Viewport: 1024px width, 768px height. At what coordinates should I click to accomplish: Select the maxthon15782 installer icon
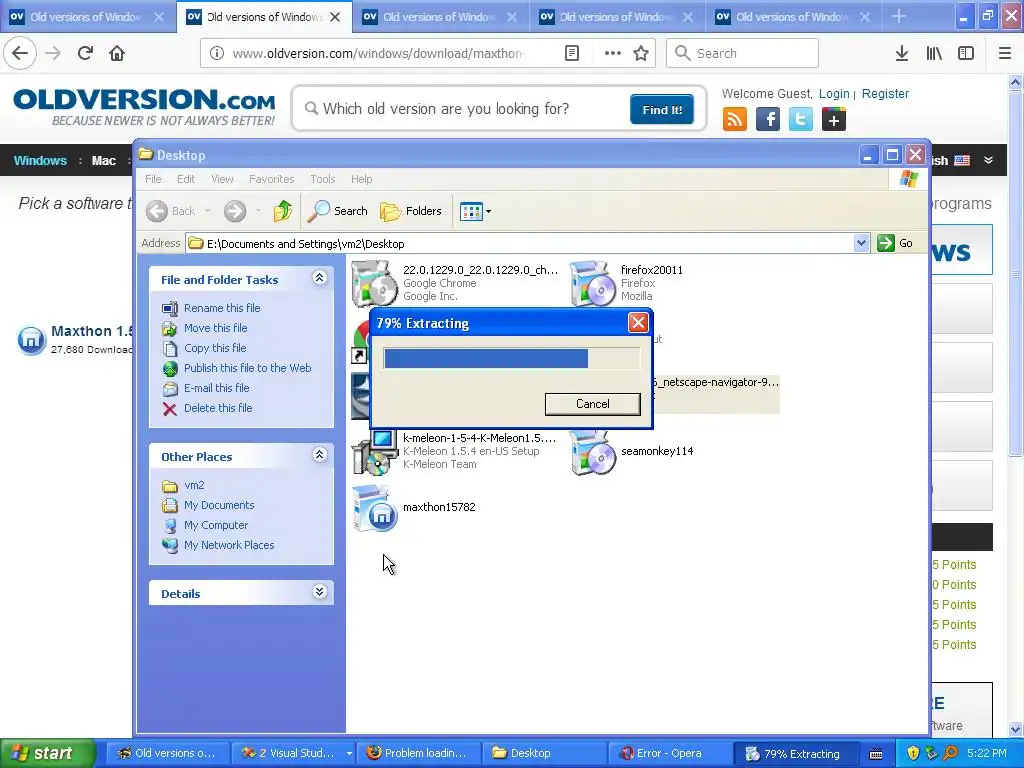(x=375, y=508)
